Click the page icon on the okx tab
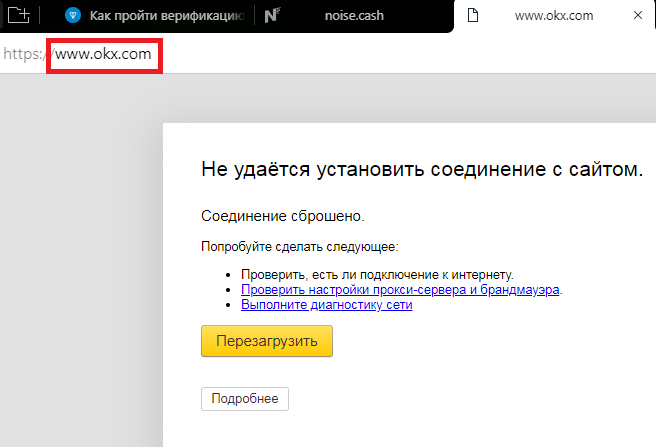This screenshot has width=656, height=447. coord(473,15)
